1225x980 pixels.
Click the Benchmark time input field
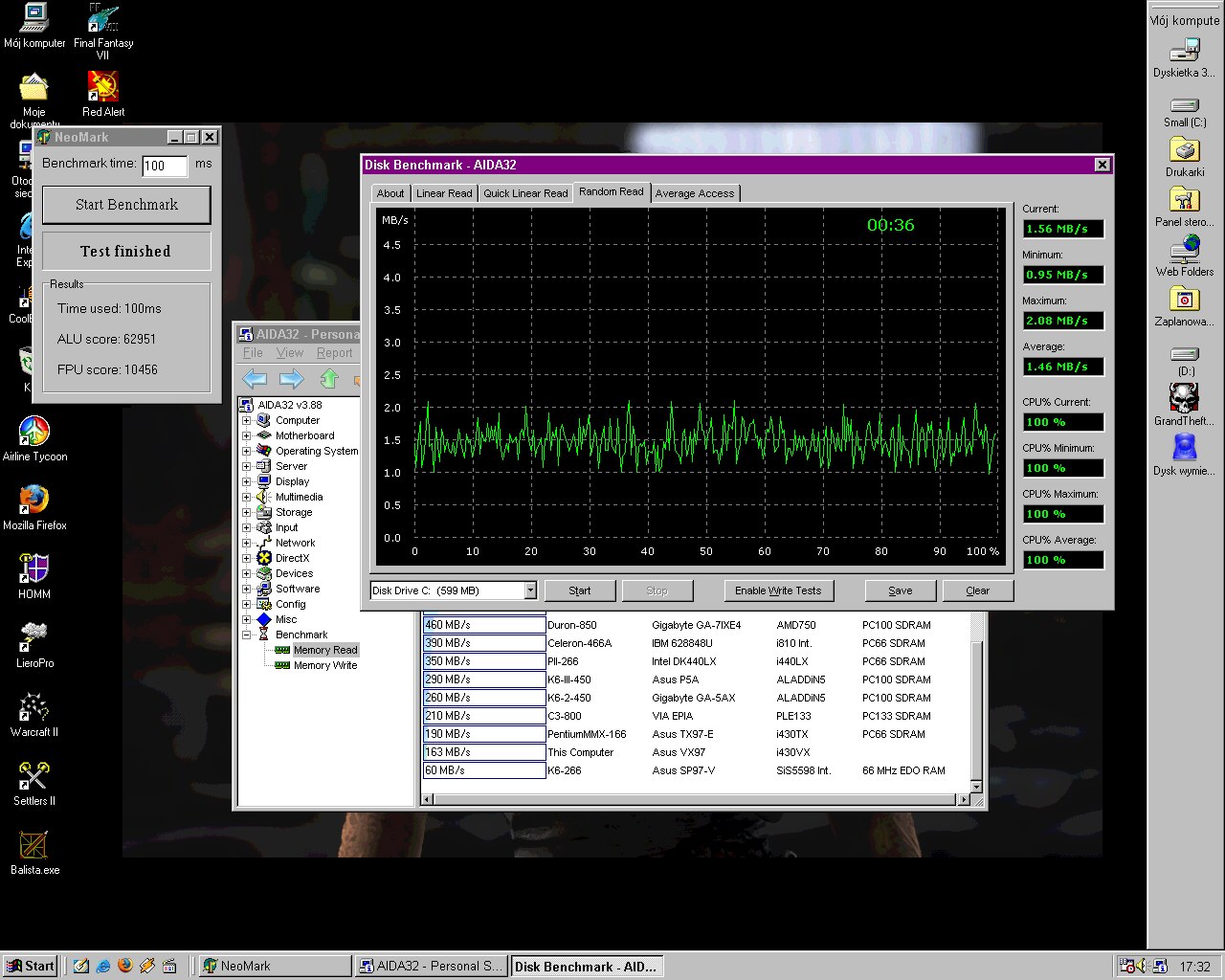(165, 166)
